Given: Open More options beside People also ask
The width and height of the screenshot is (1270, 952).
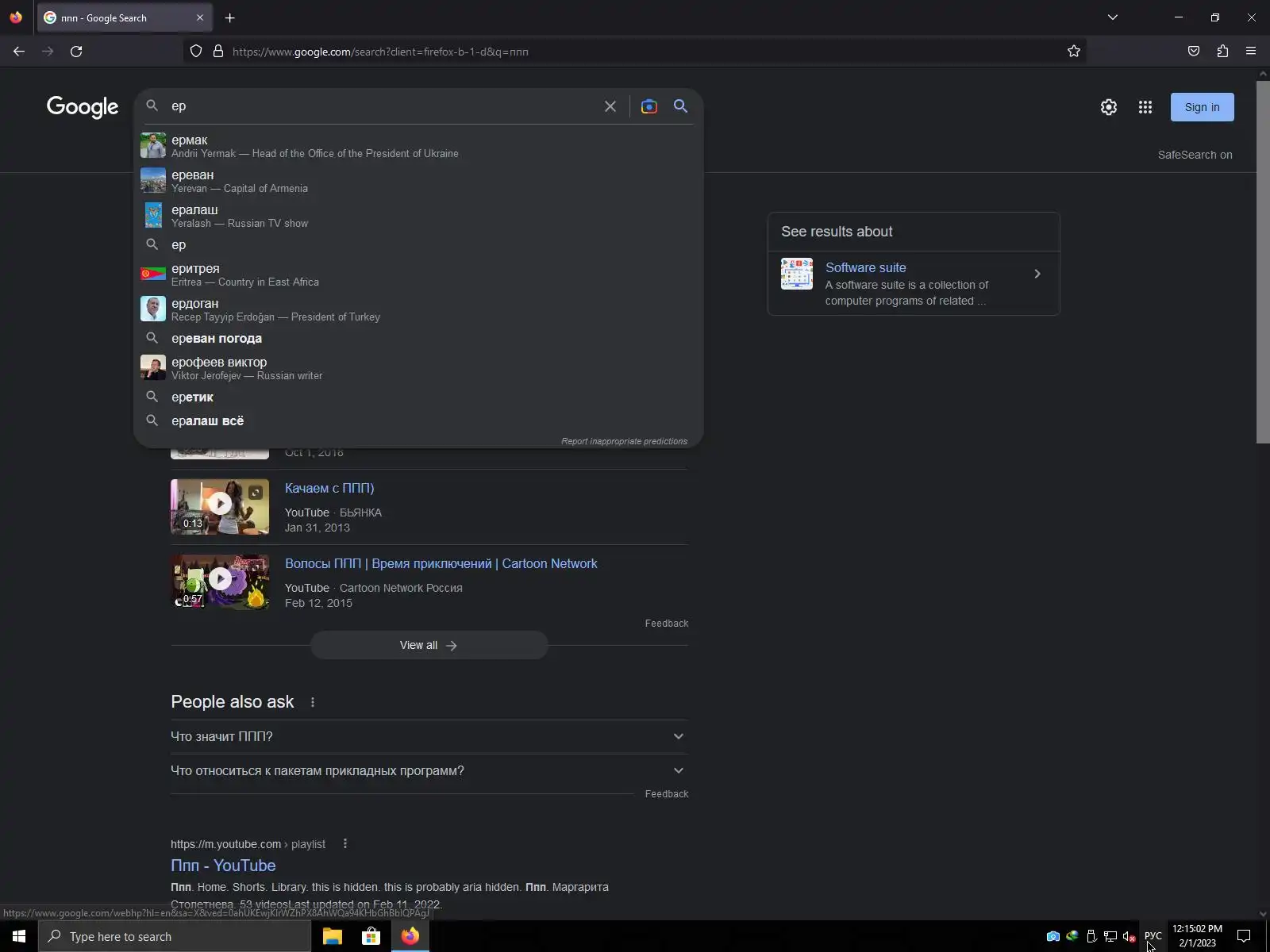Looking at the screenshot, I should pyautogui.click(x=313, y=702).
